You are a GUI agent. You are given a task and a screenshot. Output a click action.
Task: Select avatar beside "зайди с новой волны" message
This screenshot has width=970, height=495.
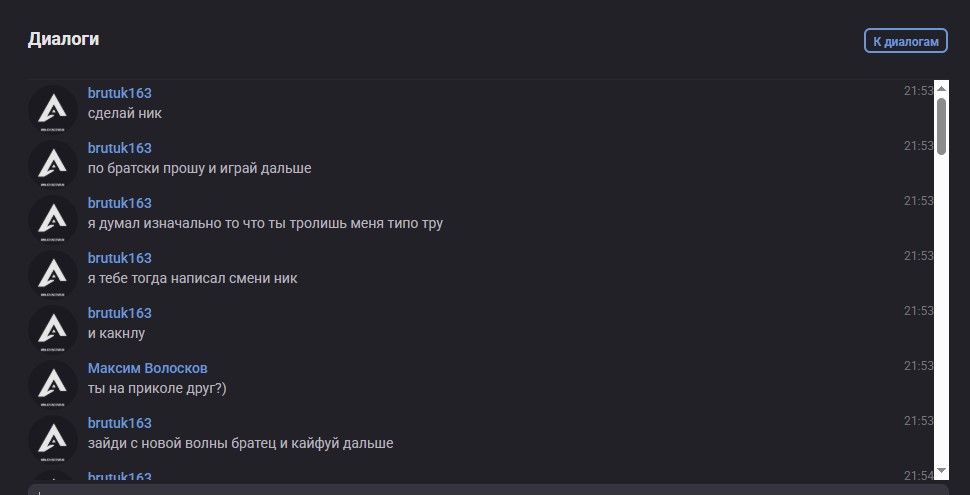(x=53, y=440)
